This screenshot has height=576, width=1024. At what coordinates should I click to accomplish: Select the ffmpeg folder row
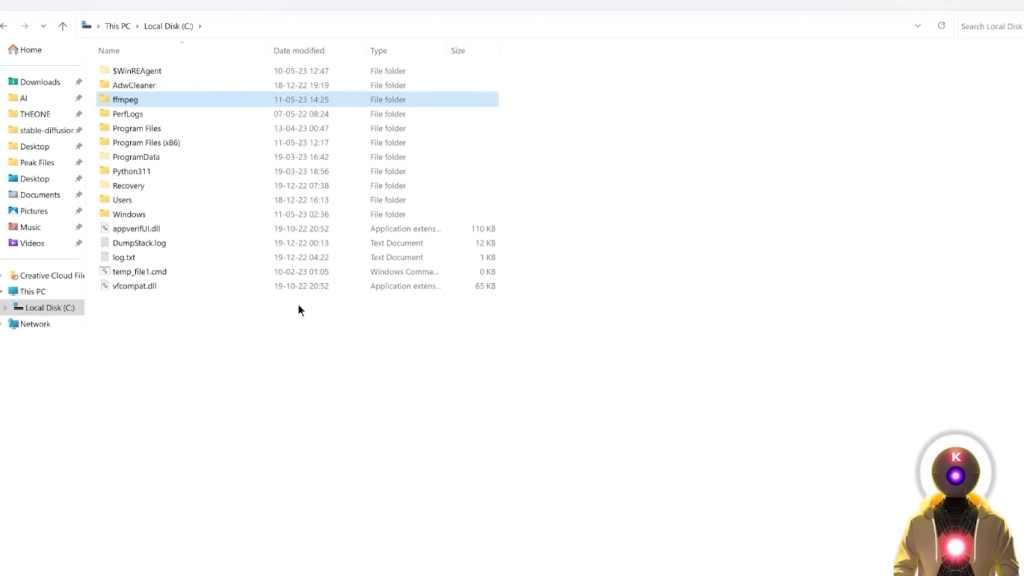(x=297, y=99)
